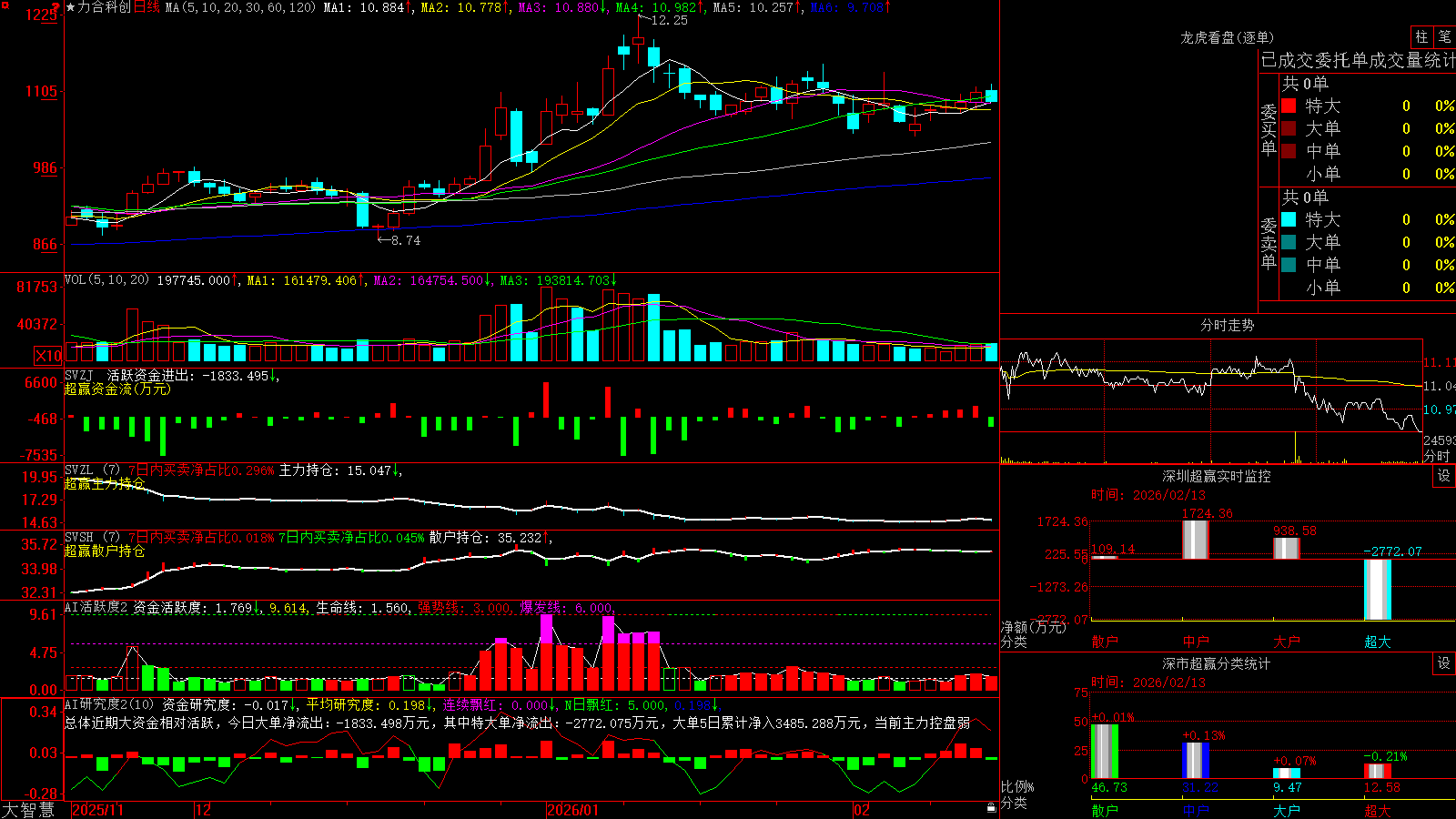Click the X10 volume scale box
This screenshot has height=819, width=1456.
coord(48,356)
